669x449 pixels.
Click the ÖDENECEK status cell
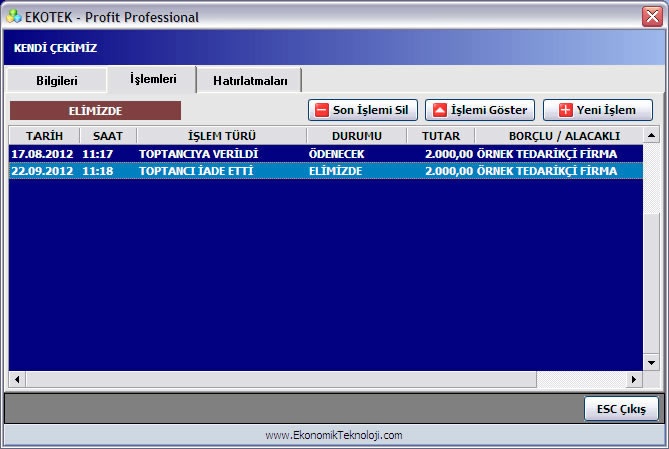337,154
